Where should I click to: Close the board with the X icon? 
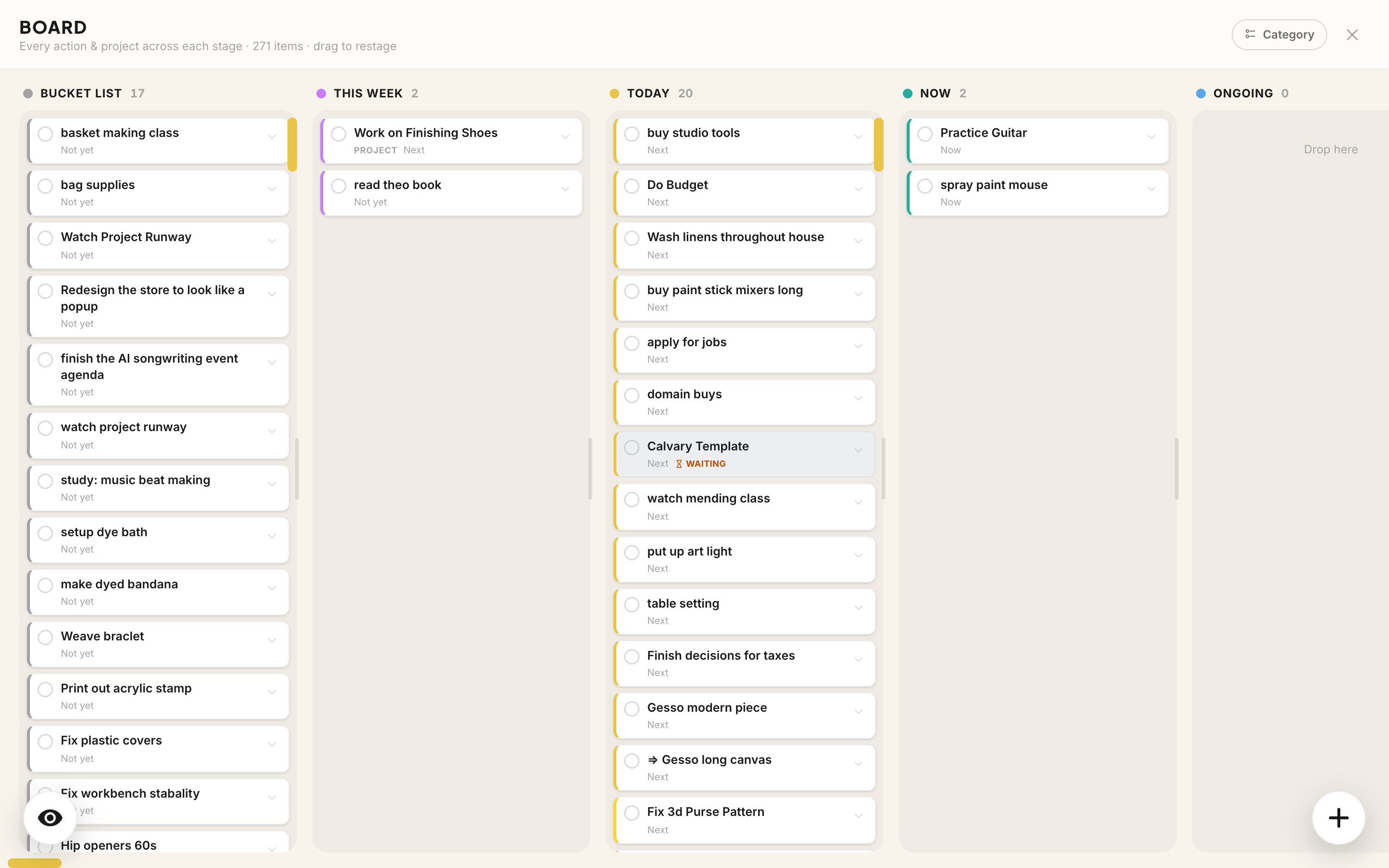pos(1352,34)
